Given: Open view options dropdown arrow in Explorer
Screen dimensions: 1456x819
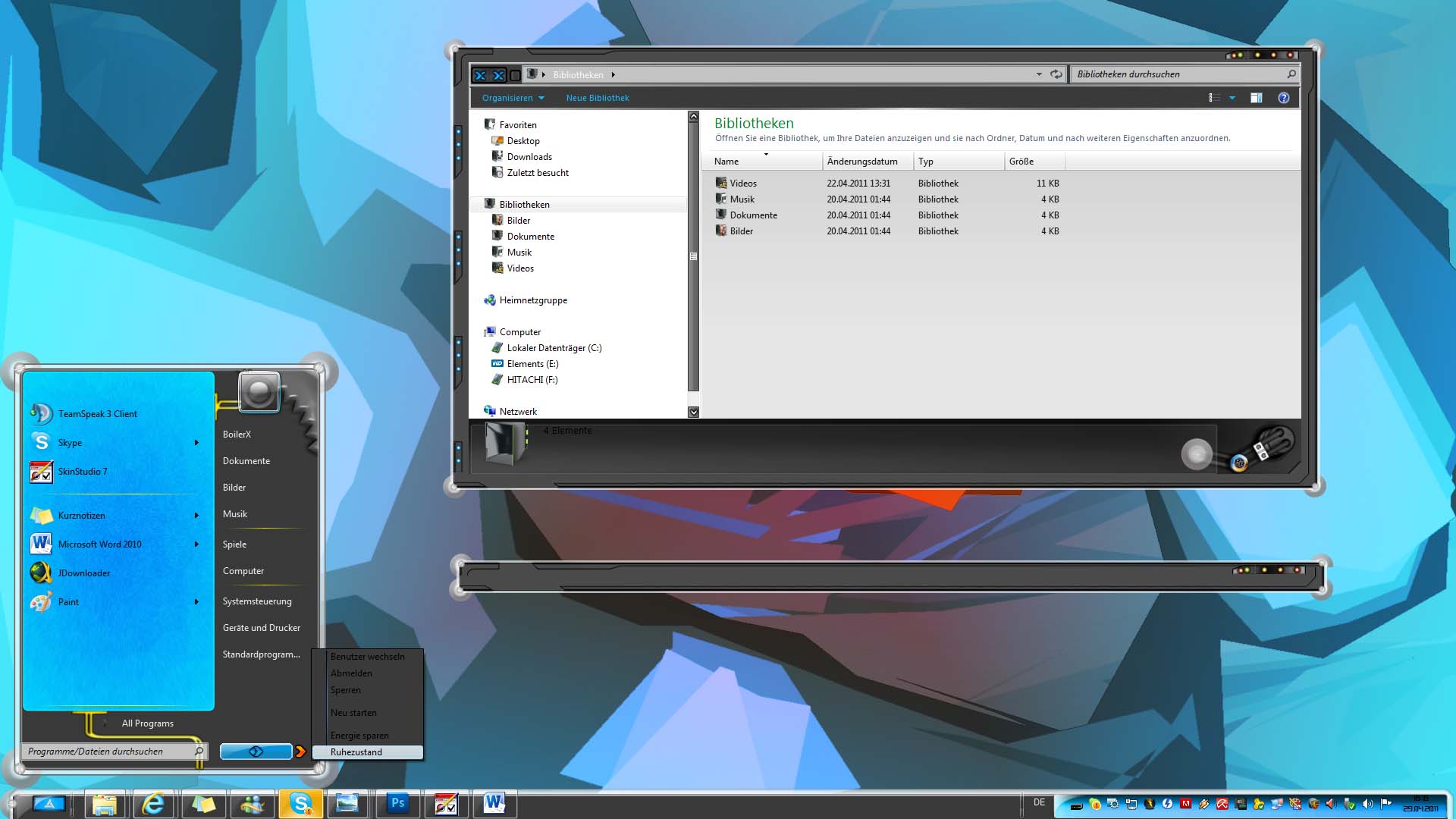Looking at the screenshot, I should pyautogui.click(x=1232, y=98).
